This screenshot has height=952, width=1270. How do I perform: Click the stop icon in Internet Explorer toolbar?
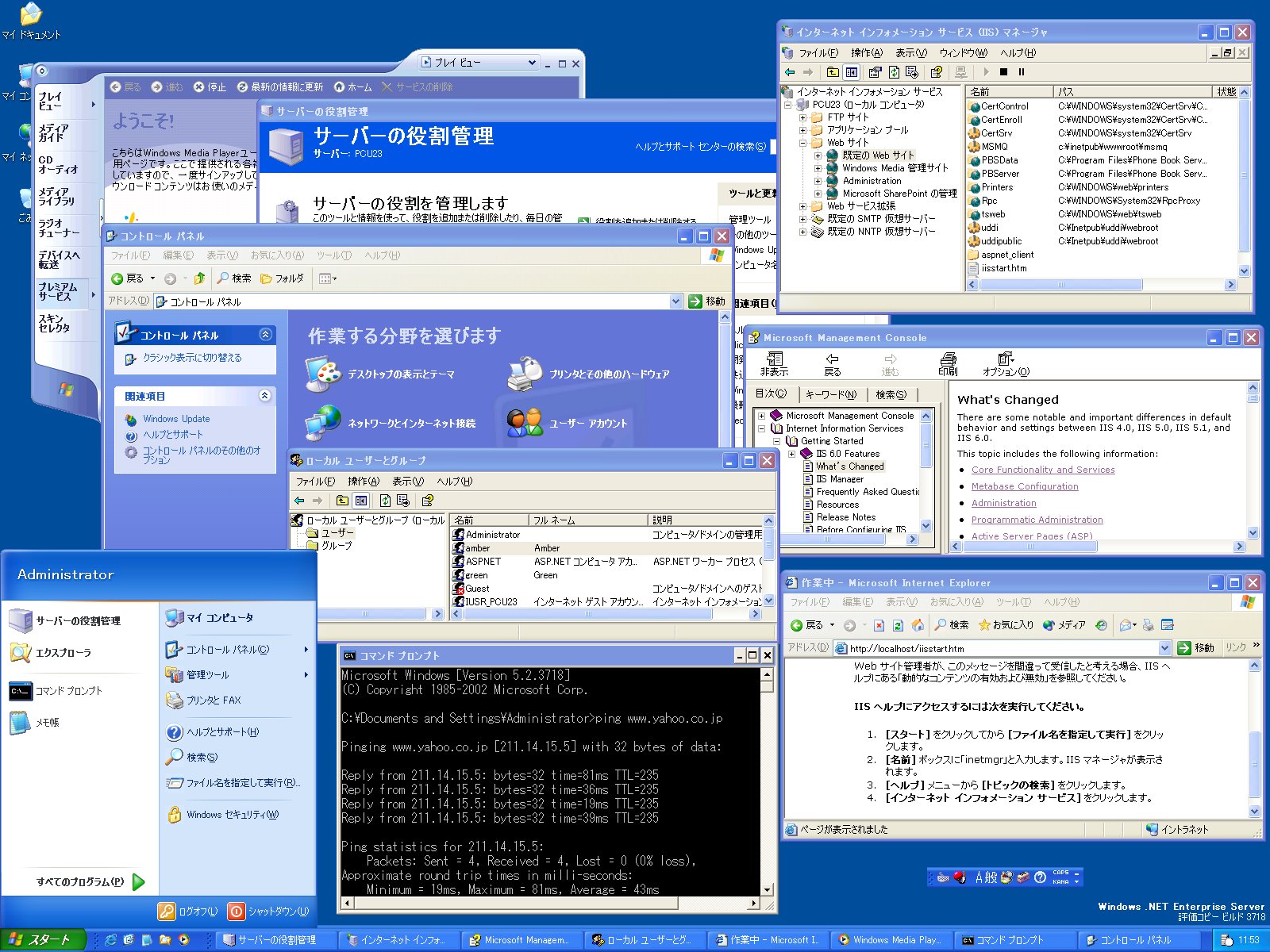pyautogui.click(x=879, y=625)
